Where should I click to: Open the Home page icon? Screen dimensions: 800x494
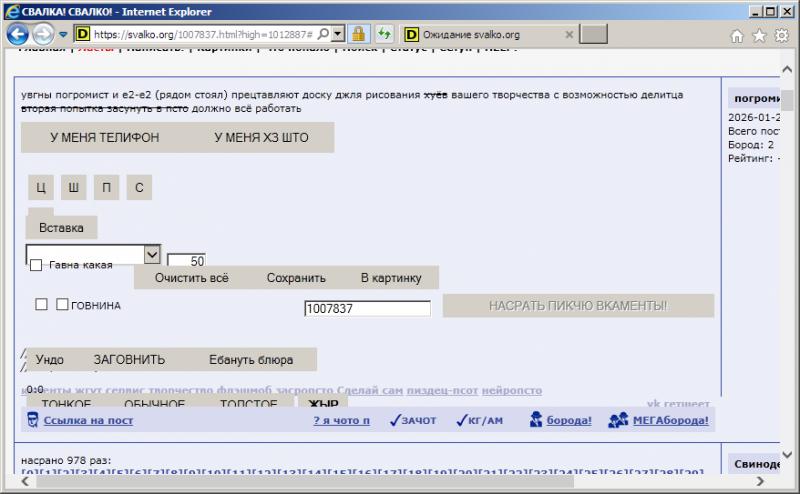coord(737,35)
